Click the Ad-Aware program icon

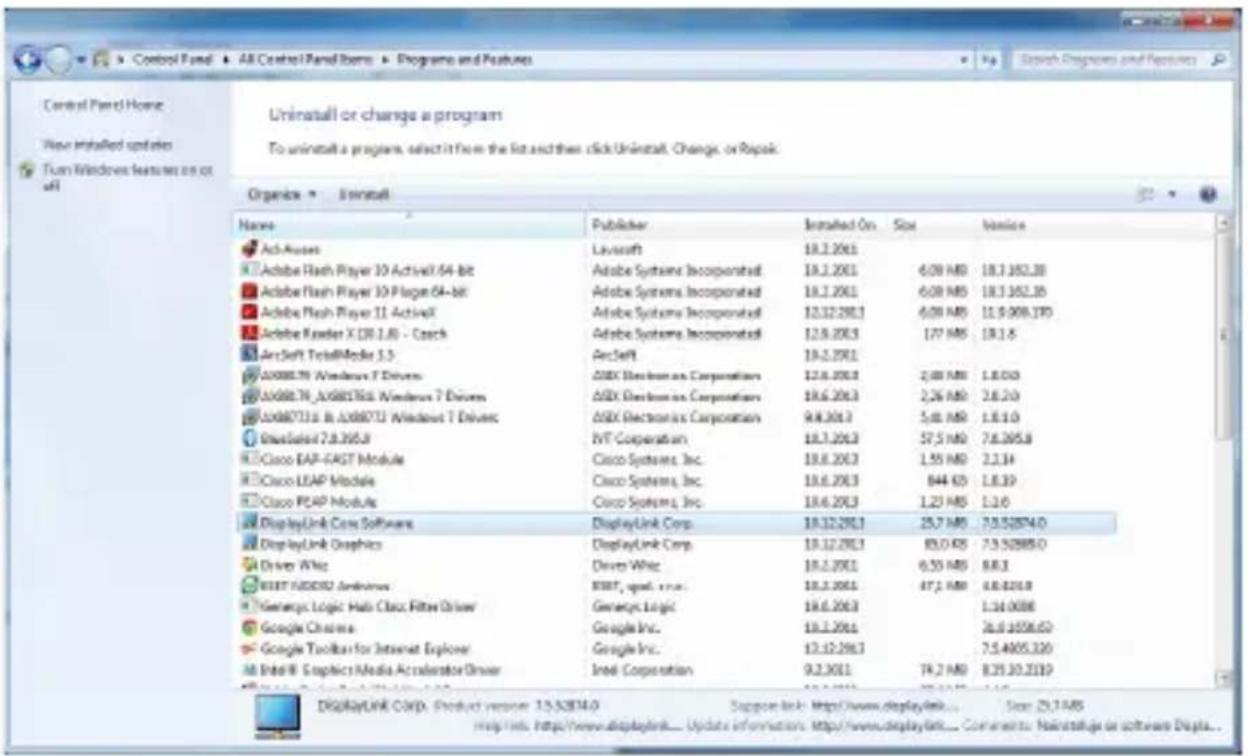click(x=250, y=248)
